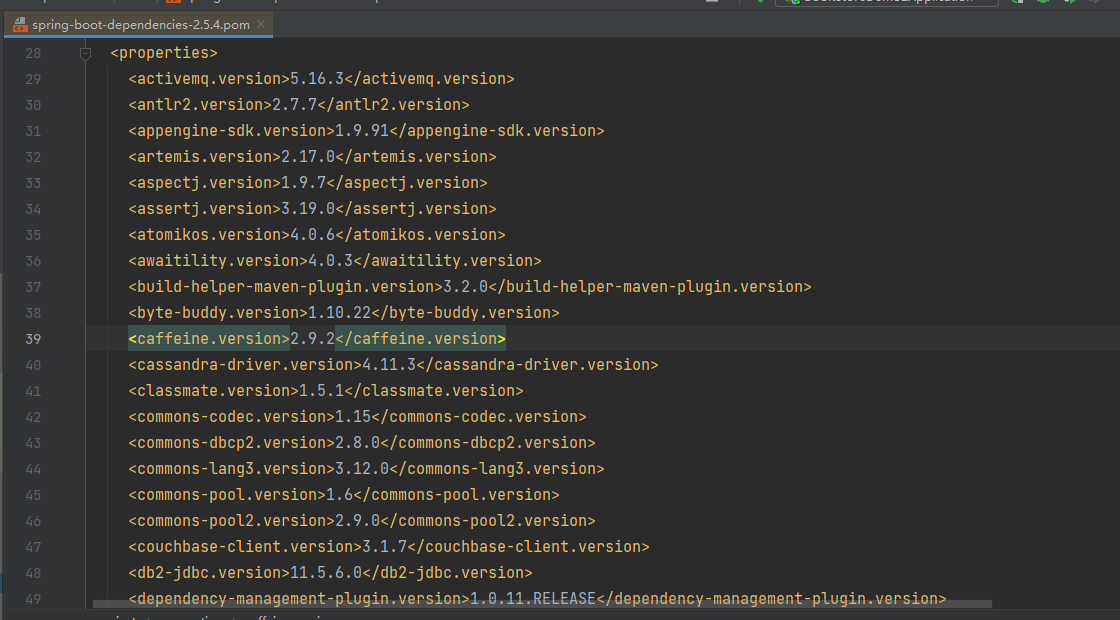Click the appengine-sdk.version value 1.9.91
The width and height of the screenshot is (1120, 620).
(362, 131)
